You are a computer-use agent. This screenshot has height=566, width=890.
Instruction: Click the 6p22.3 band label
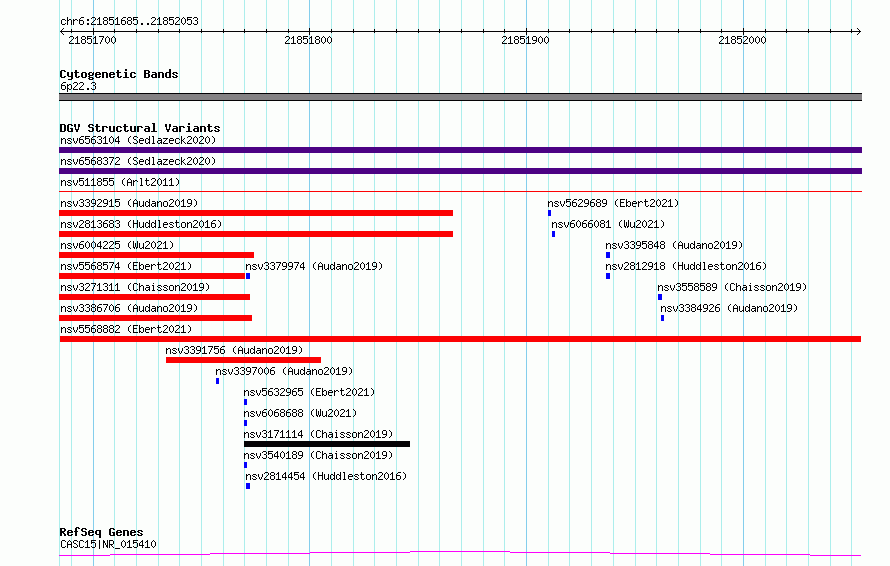(x=78, y=86)
